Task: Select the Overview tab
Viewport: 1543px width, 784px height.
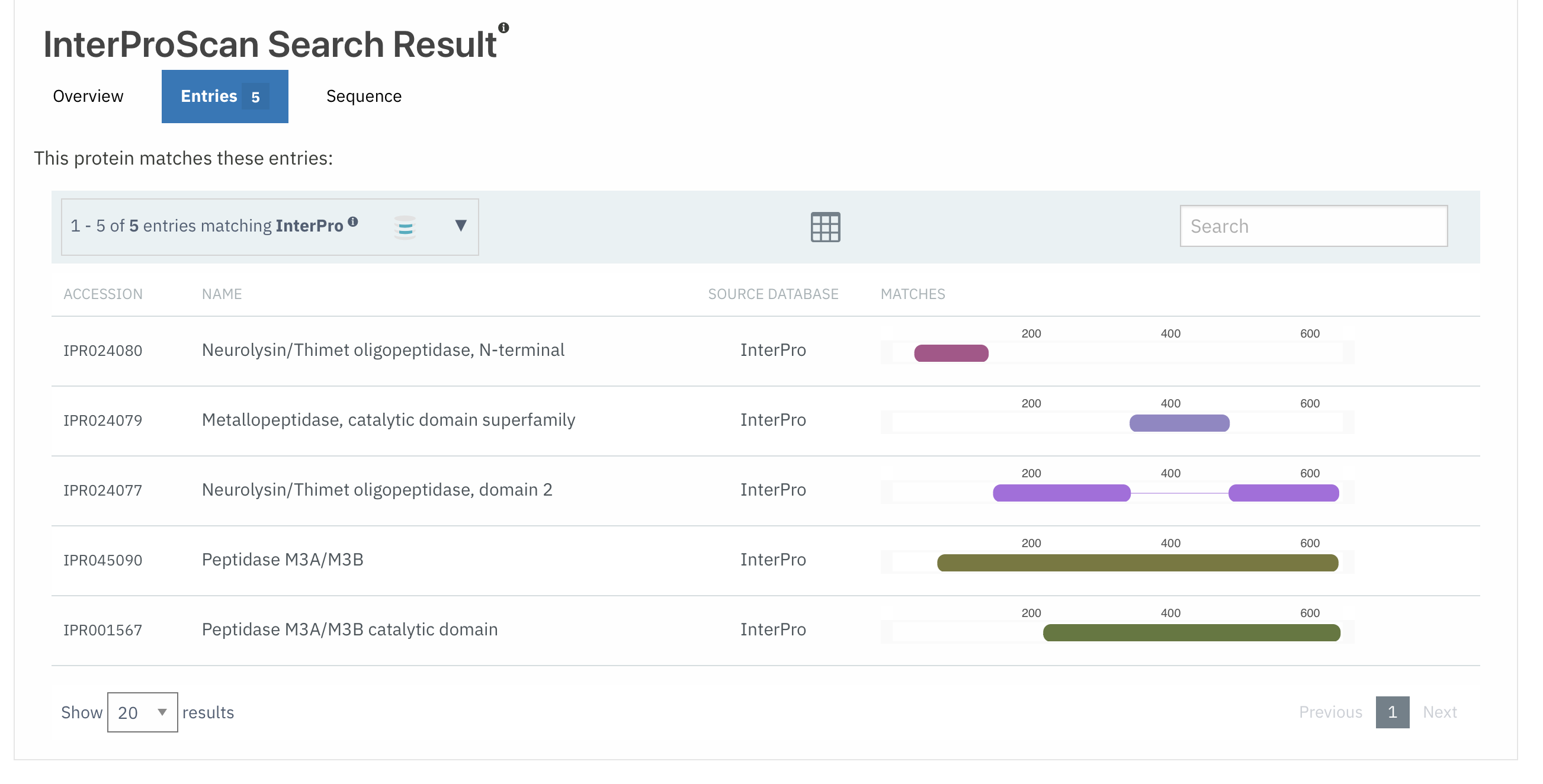Action: tap(88, 96)
